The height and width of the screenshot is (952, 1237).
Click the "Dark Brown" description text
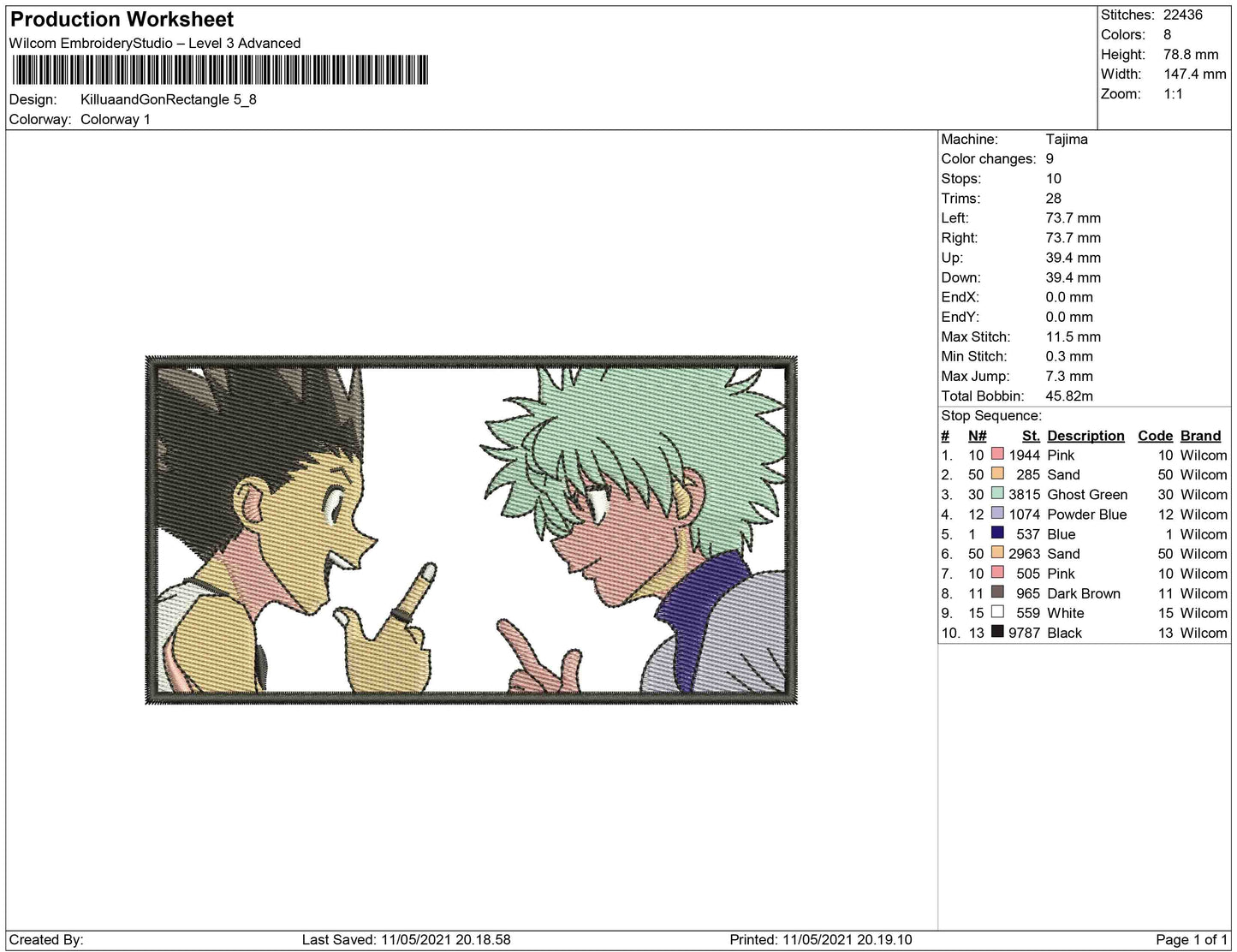(1084, 592)
